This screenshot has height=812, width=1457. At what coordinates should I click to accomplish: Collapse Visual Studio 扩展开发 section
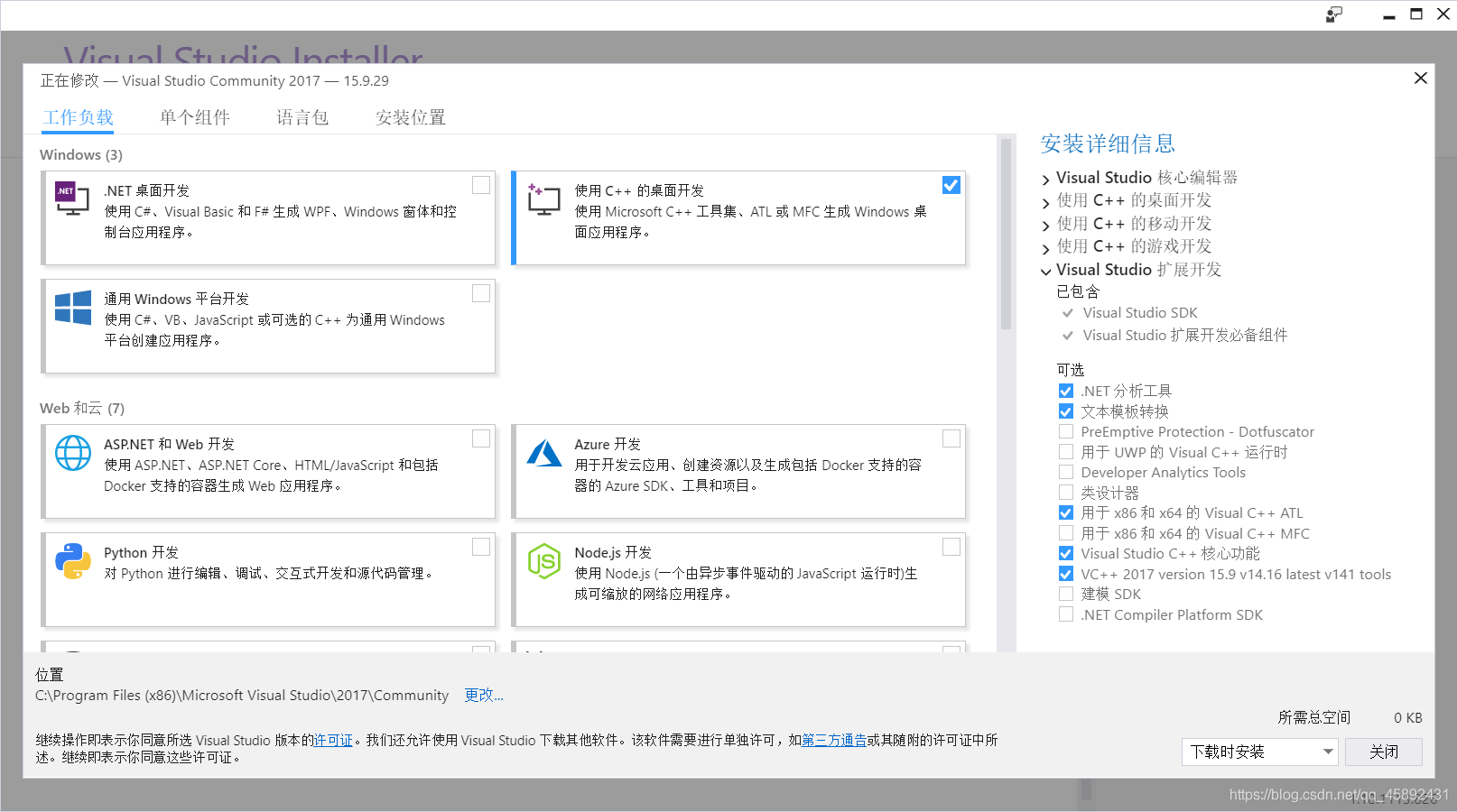click(x=1046, y=271)
